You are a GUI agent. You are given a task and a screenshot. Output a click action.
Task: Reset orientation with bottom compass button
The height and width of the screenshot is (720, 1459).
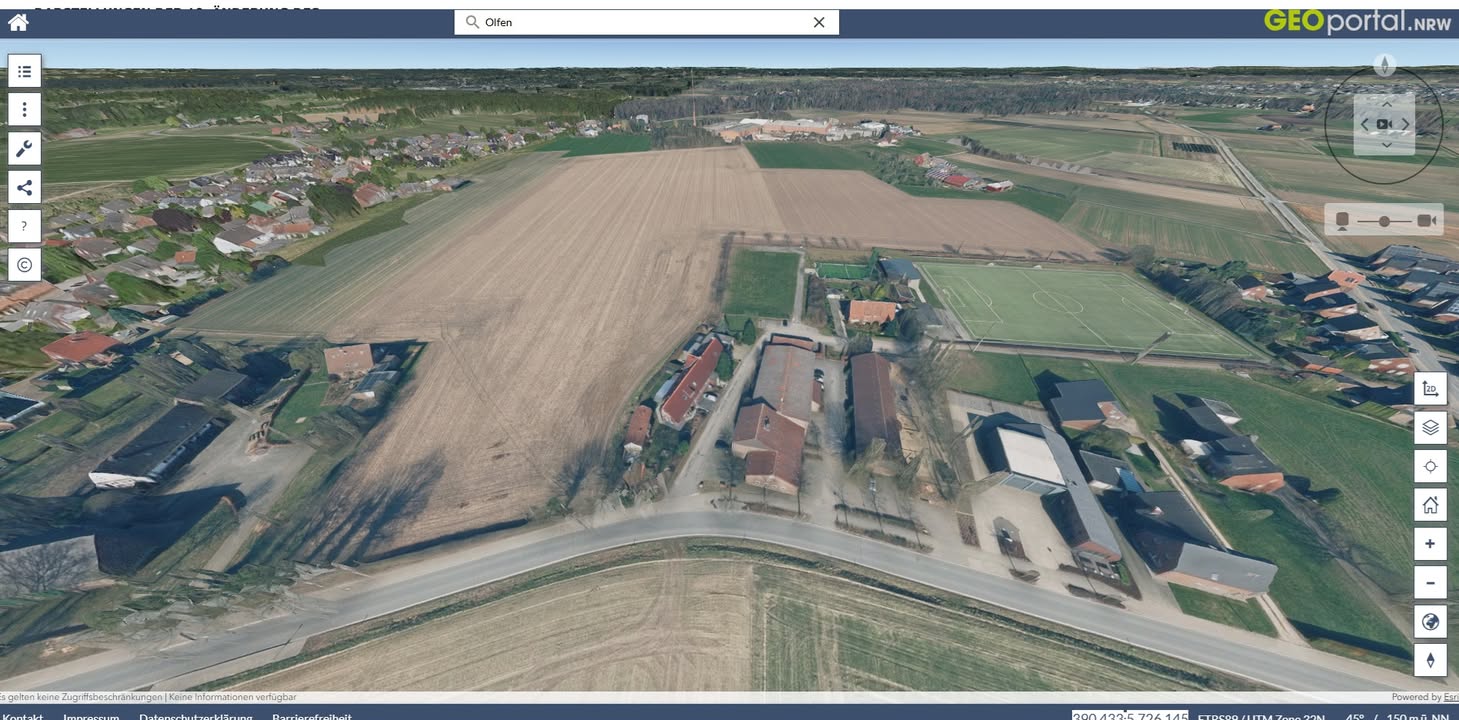tap(1430, 660)
